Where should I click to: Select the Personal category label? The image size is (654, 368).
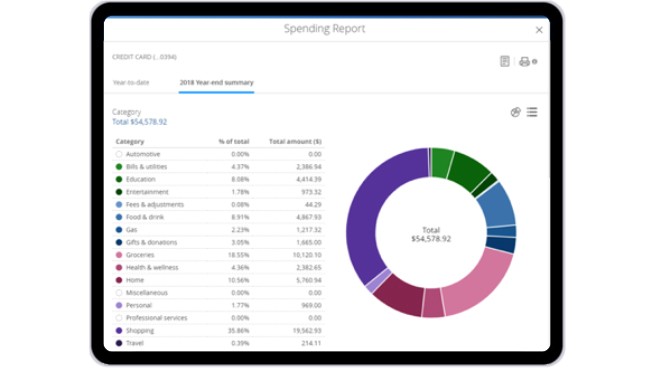(139, 305)
